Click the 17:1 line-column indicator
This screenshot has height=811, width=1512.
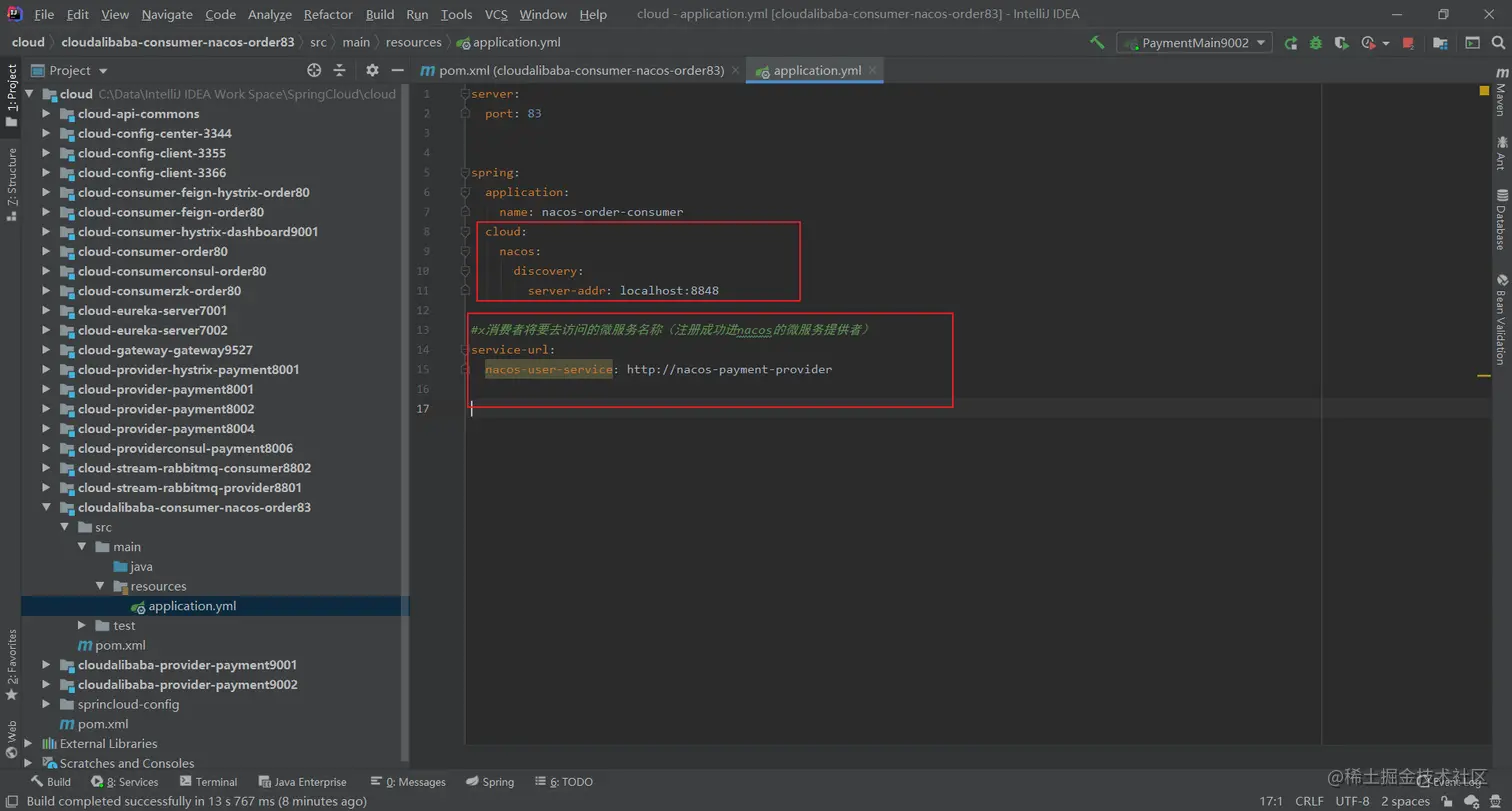[x=1271, y=801]
